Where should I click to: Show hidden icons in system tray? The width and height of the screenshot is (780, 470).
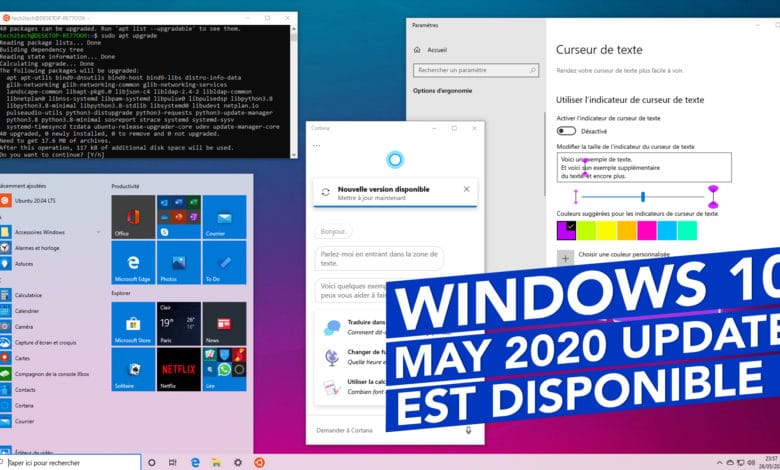click(x=719, y=463)
